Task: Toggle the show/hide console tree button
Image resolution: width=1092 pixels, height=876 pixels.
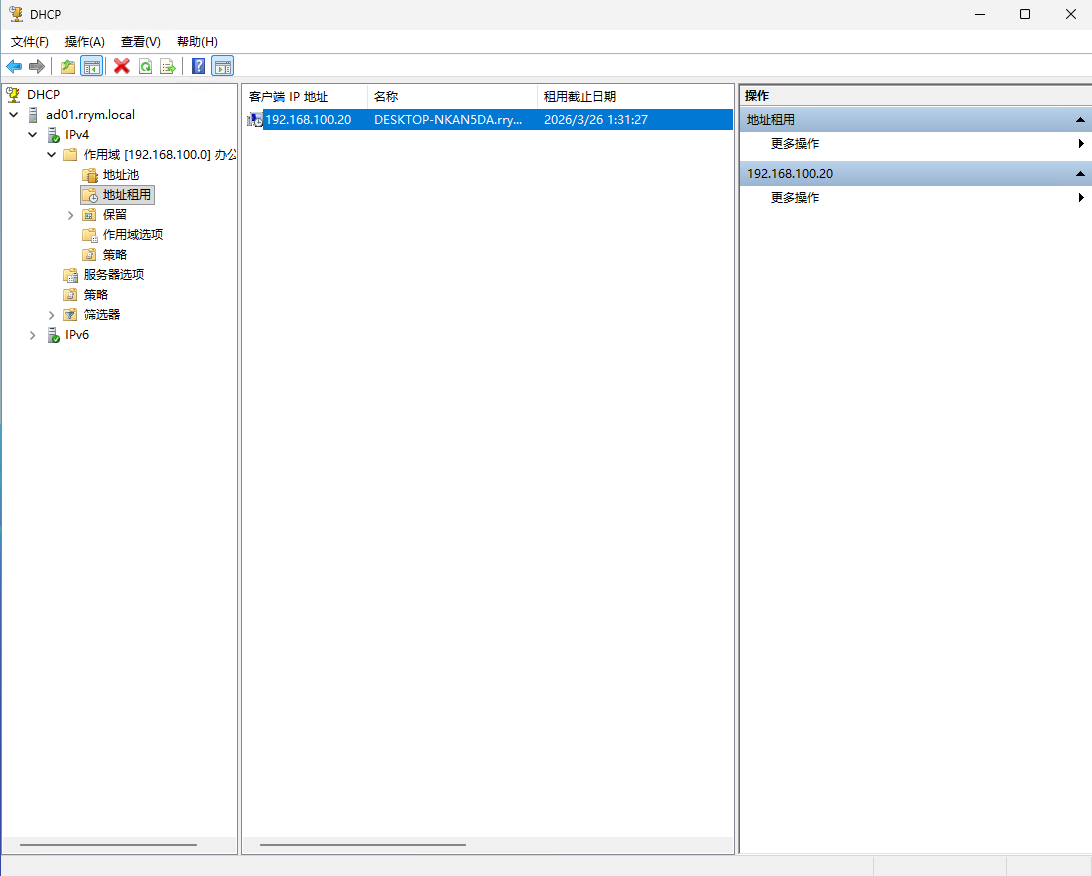Action: coord(91,66)
